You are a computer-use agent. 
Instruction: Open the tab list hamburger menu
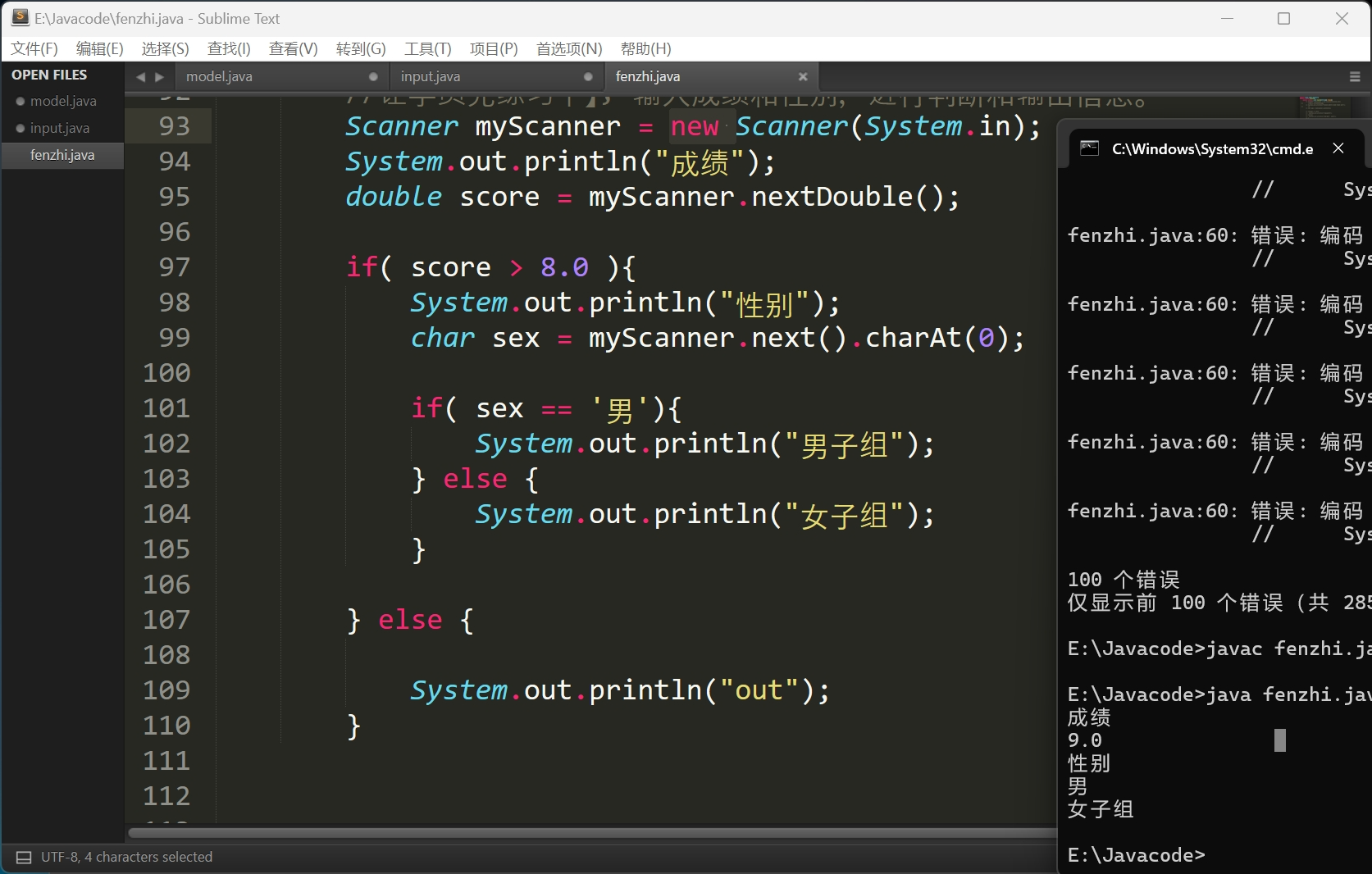1355,77
